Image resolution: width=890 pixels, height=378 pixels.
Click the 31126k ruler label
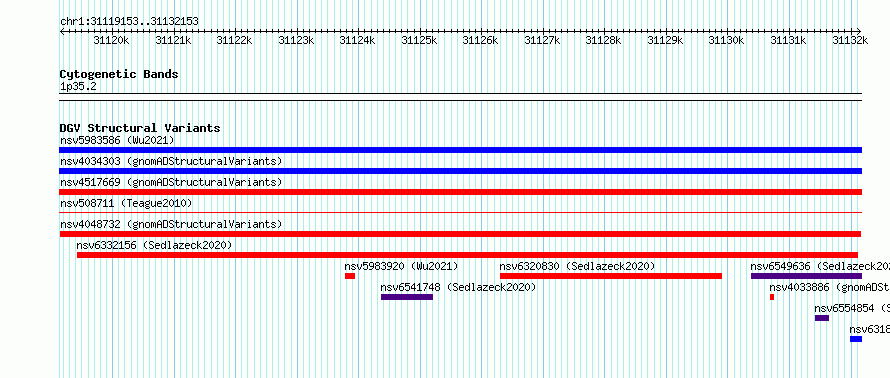pos(480,40)
